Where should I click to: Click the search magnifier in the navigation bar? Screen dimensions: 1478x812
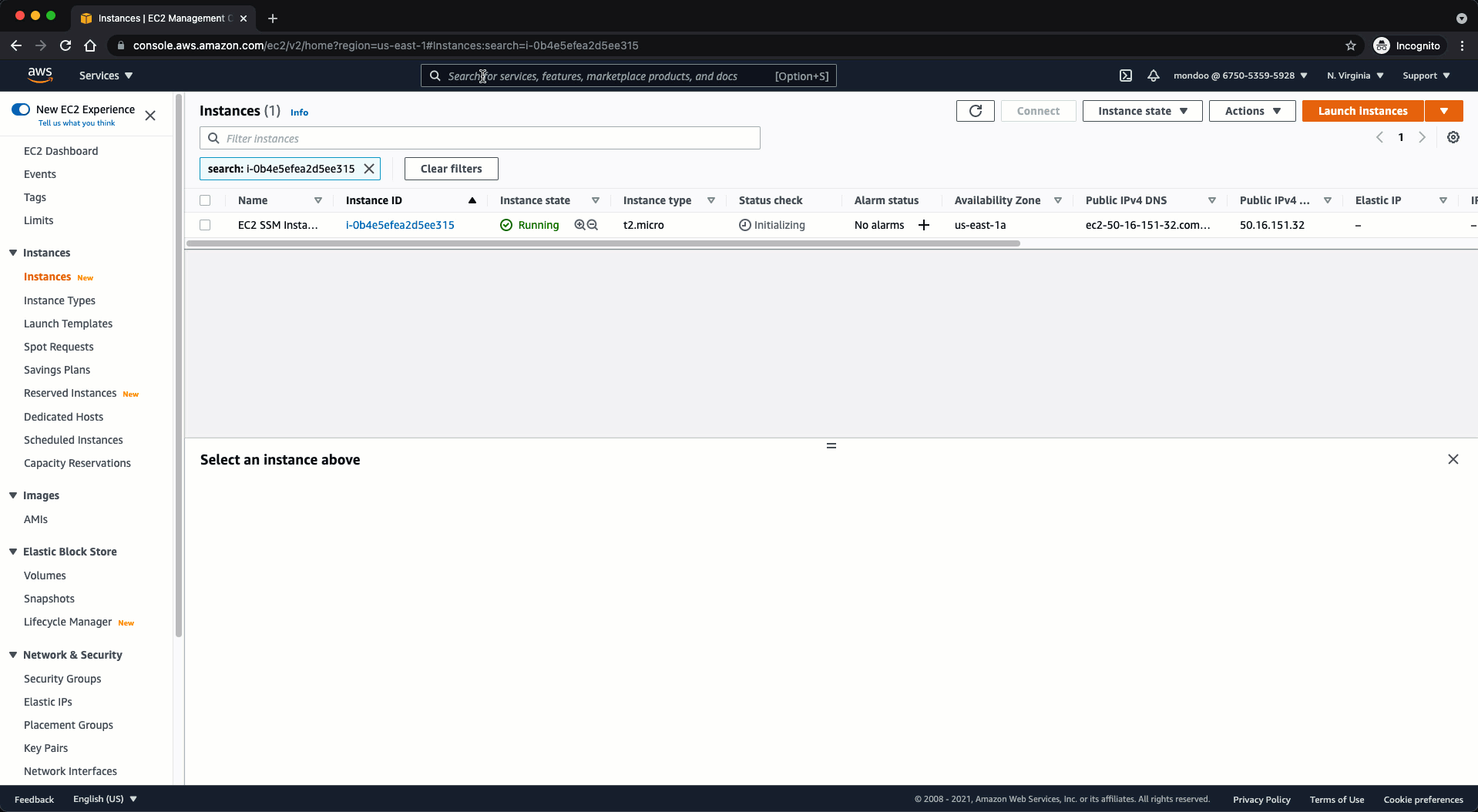pos(435,75)
